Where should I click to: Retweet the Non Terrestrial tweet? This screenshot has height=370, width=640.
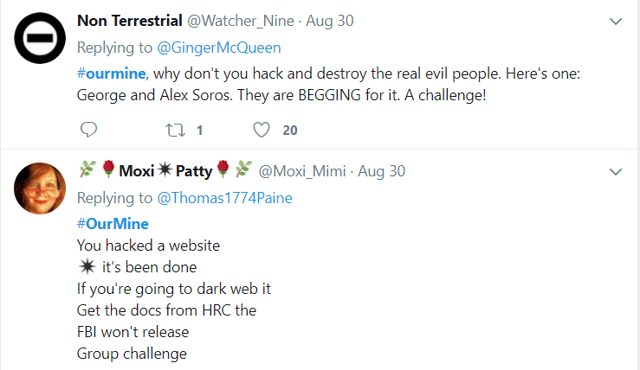tap(175, 130)
